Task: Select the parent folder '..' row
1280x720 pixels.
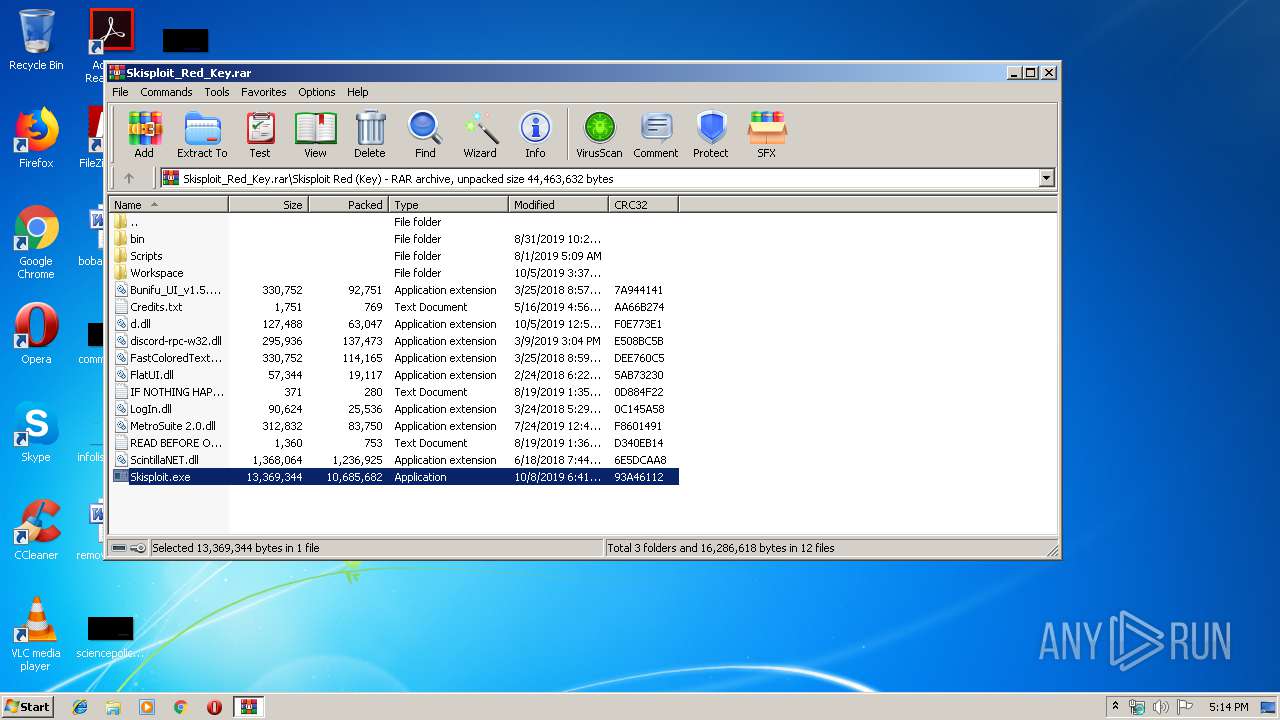Action: tap(394, 222)
